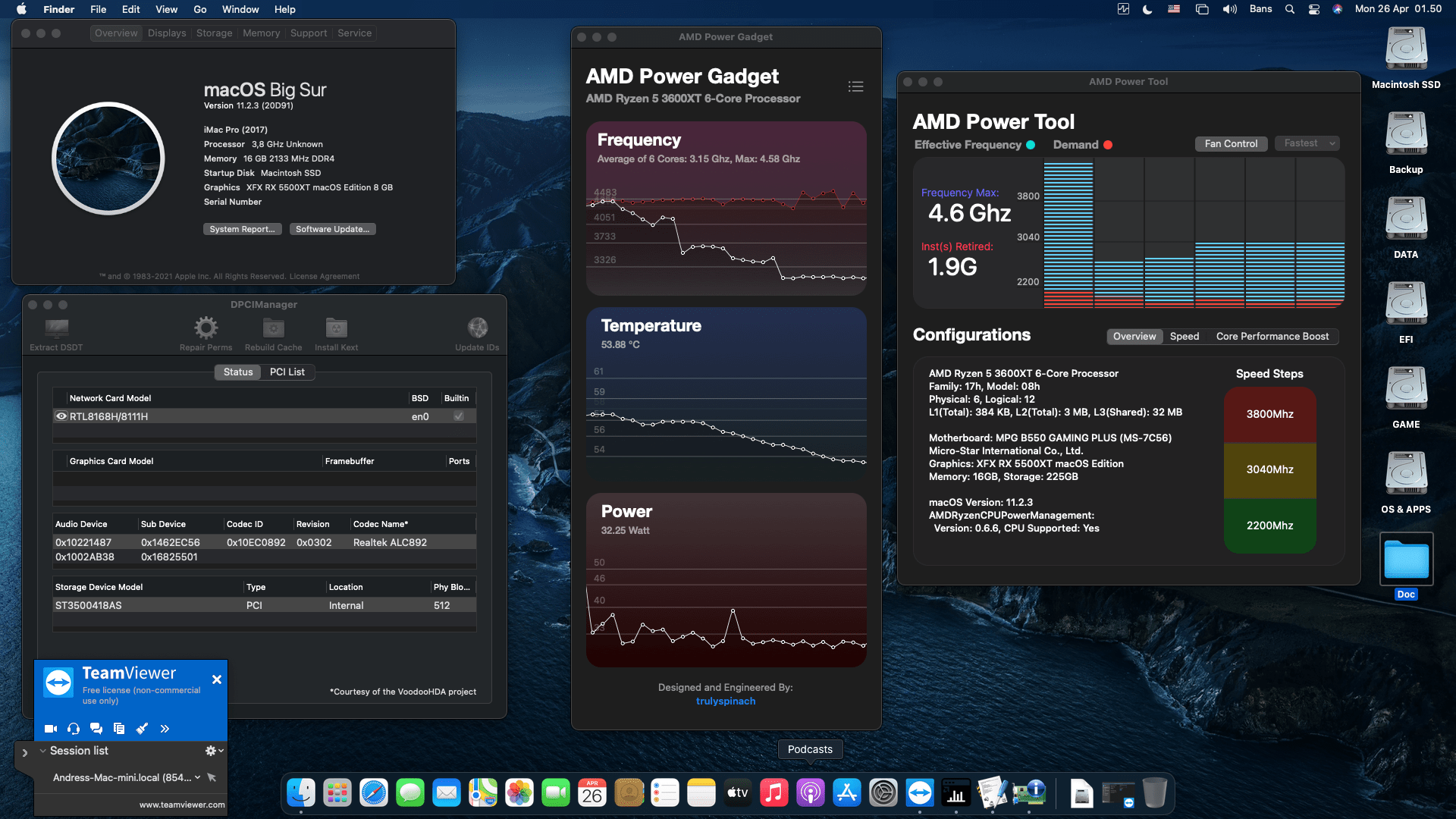Open Control Center in menu bar

pyautogui.click(x=1314, y=9)
